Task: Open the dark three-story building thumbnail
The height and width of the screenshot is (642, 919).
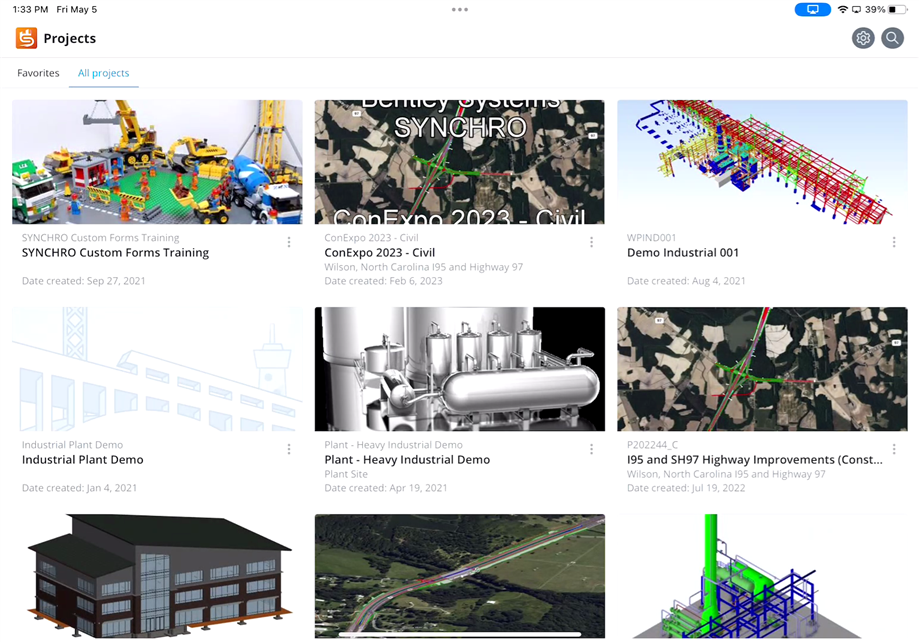Action: pyautogui.click(x=157, y=576)
